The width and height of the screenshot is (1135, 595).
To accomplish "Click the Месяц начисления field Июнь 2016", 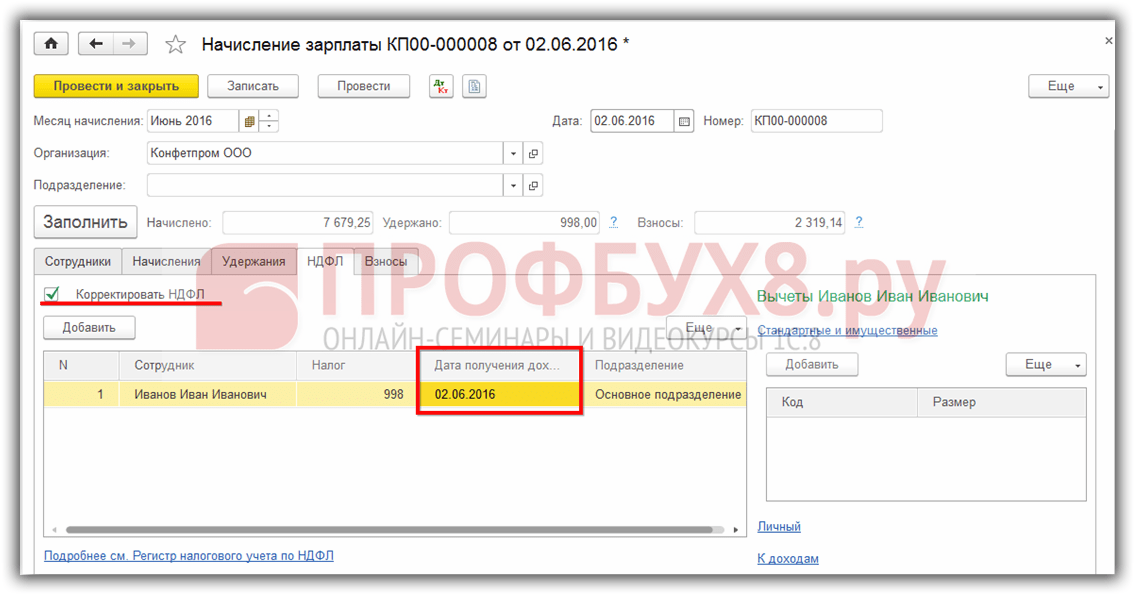I will pyautogui.click(x=193, y=122).
